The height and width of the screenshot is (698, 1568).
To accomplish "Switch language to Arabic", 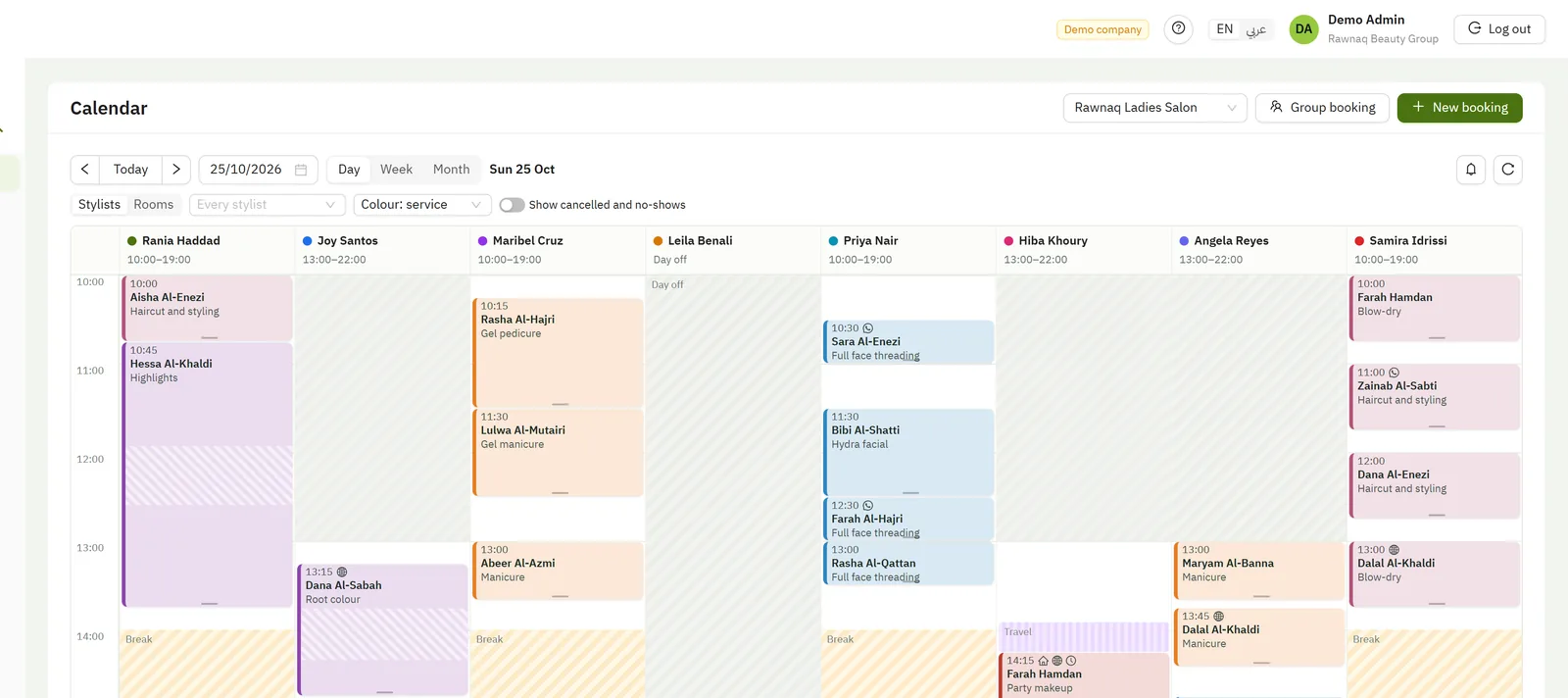I will point(1256,29).
